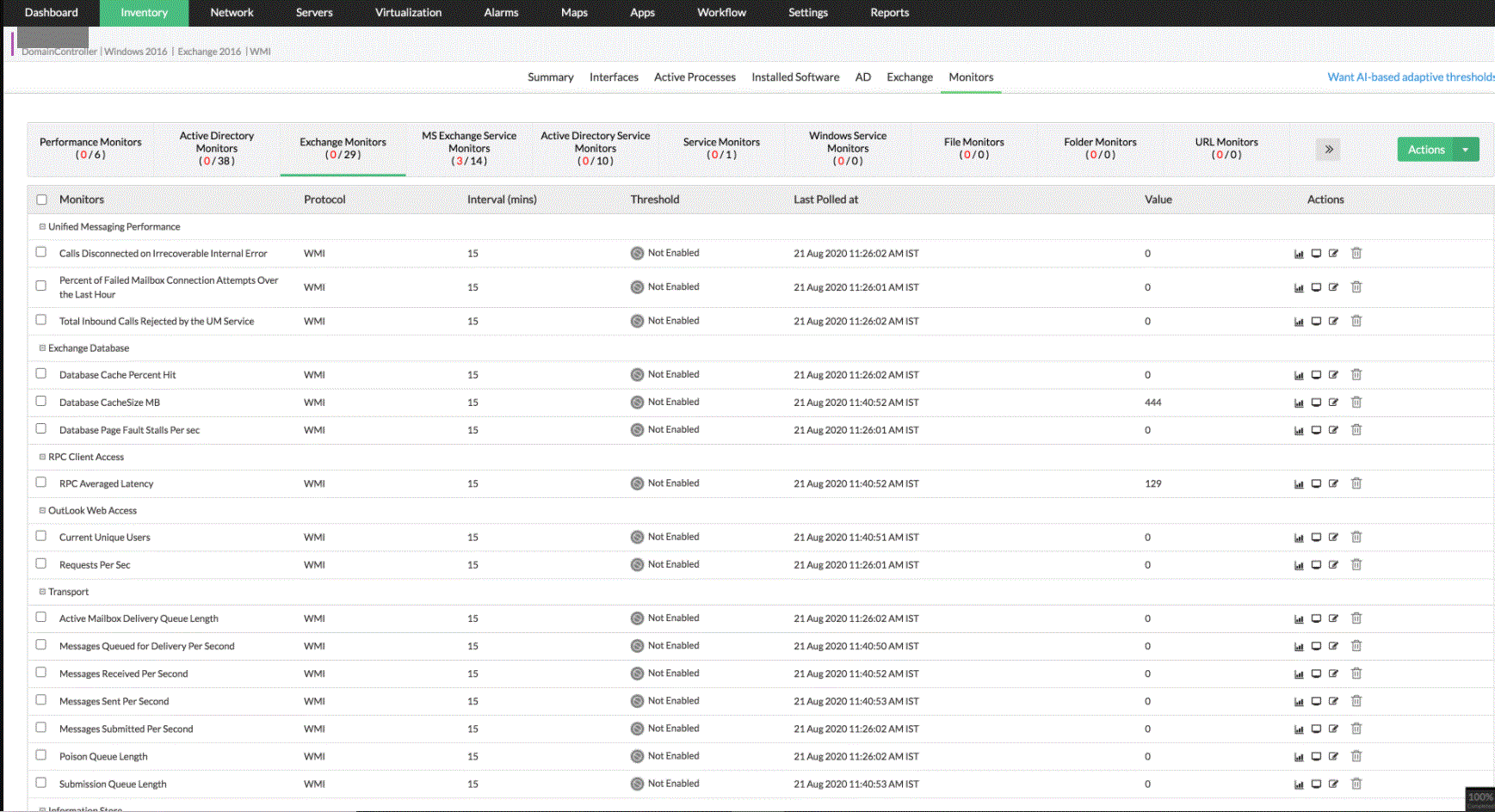Image resolution: width=1495 pixels, height=812 pixels.
Task: Click the double-arrow to show more monitor categories
Action: pyautogui.click(x=1328, y=149)
